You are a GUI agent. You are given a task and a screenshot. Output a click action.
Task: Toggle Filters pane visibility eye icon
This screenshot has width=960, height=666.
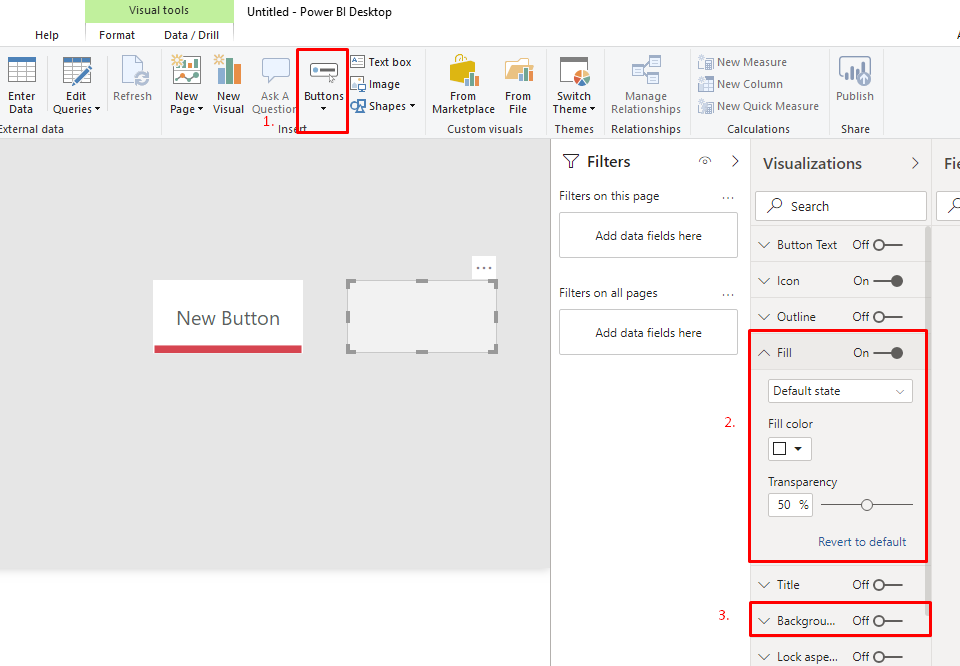705,161
